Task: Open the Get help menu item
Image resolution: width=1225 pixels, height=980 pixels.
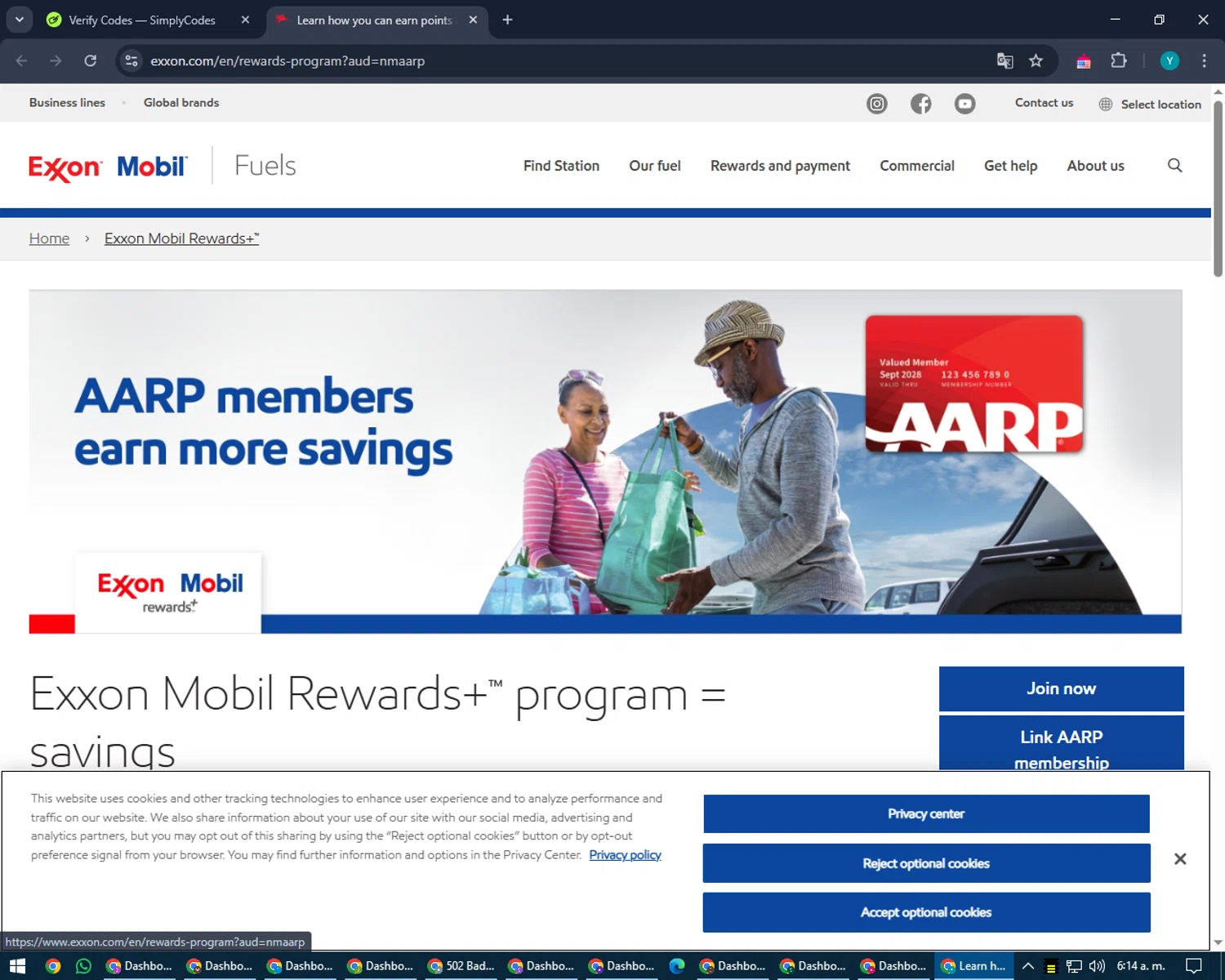Action: click(1010, 166)
